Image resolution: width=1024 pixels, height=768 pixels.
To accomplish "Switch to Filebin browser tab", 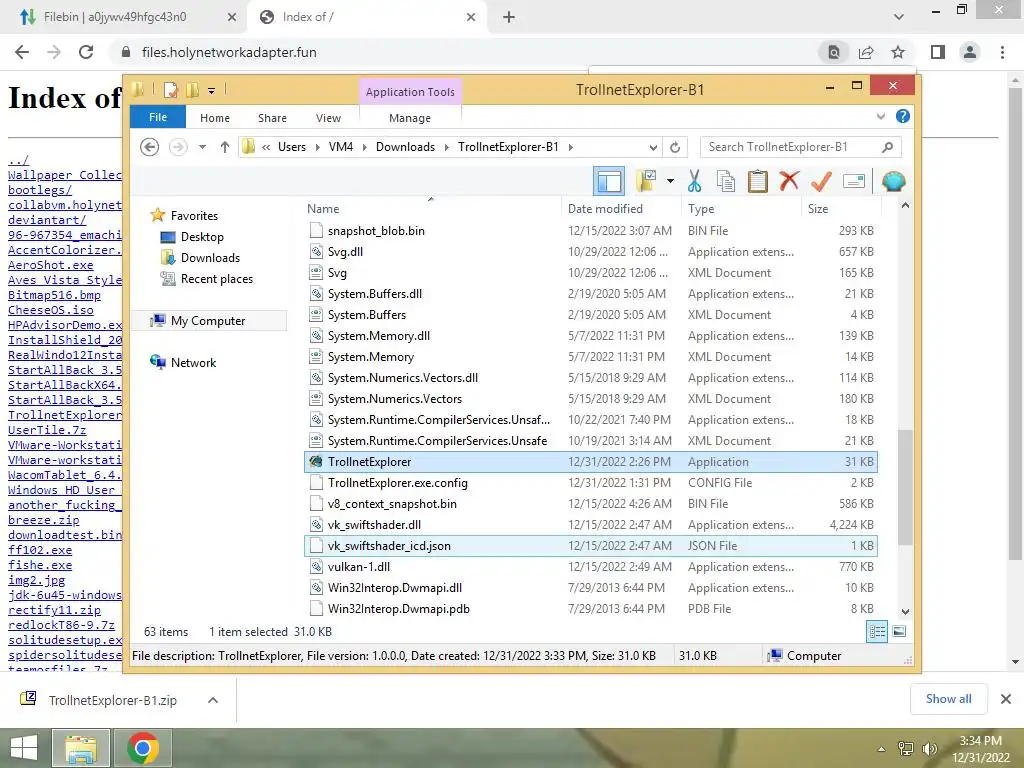I will (x=125, y=17).
